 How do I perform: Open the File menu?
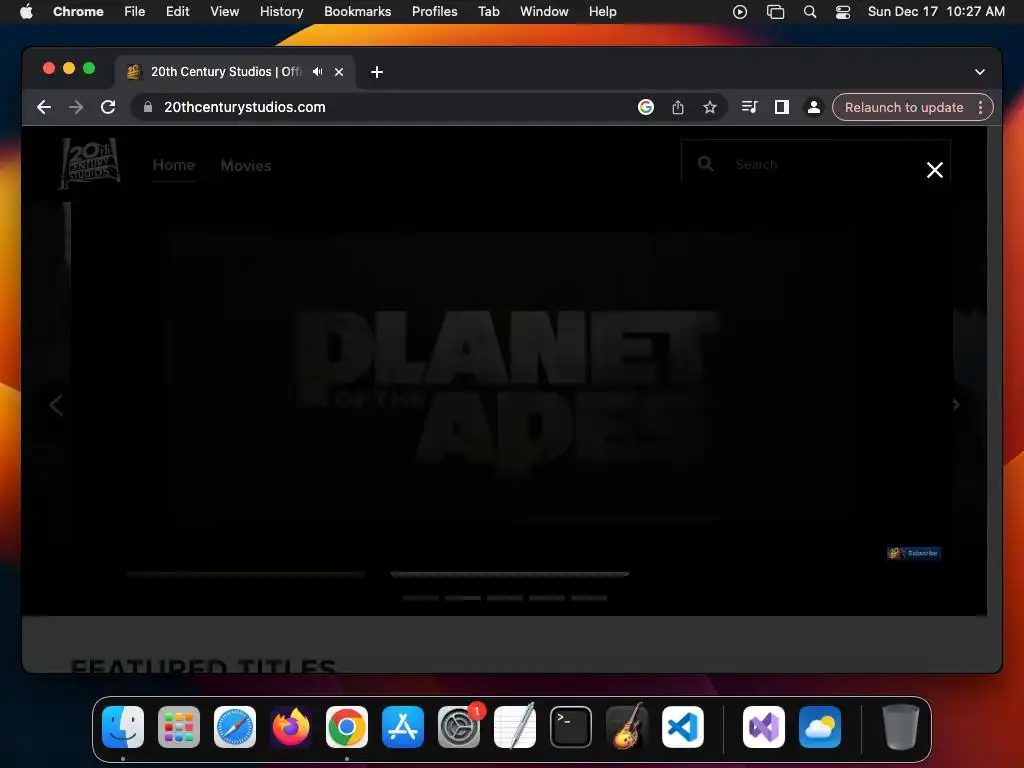coord(135,11)
